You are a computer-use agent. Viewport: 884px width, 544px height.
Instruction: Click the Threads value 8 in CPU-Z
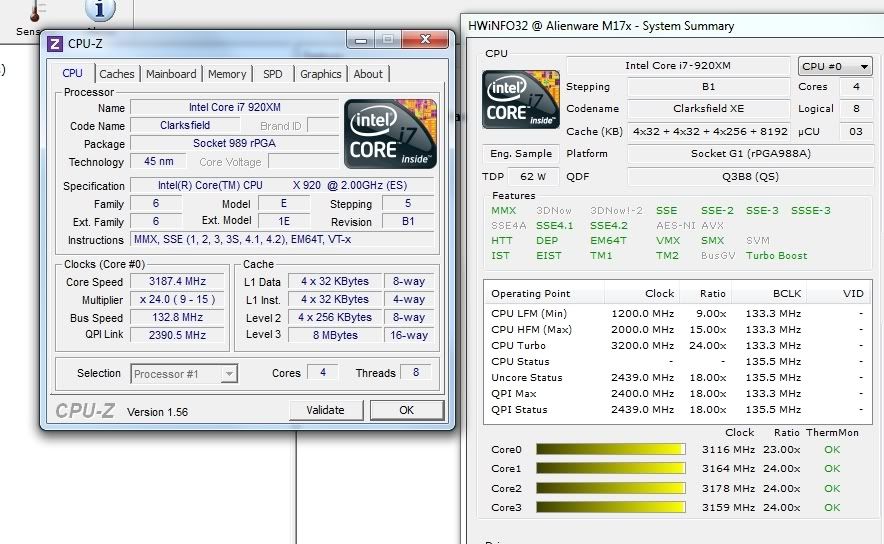[416, 372]
